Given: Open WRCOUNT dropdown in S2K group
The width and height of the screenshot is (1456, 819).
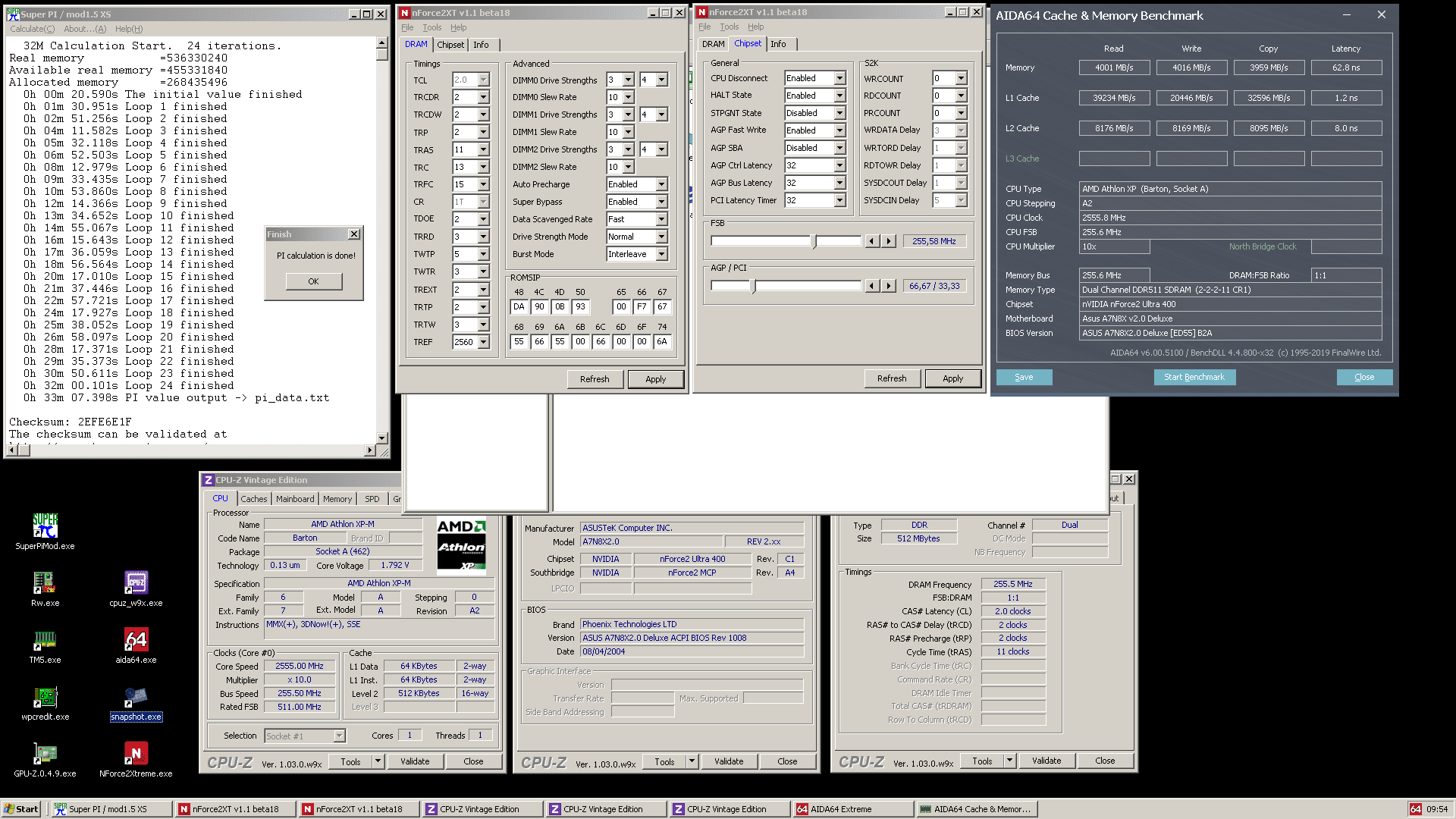Looking at the screenshot, I should click(961, 78).
